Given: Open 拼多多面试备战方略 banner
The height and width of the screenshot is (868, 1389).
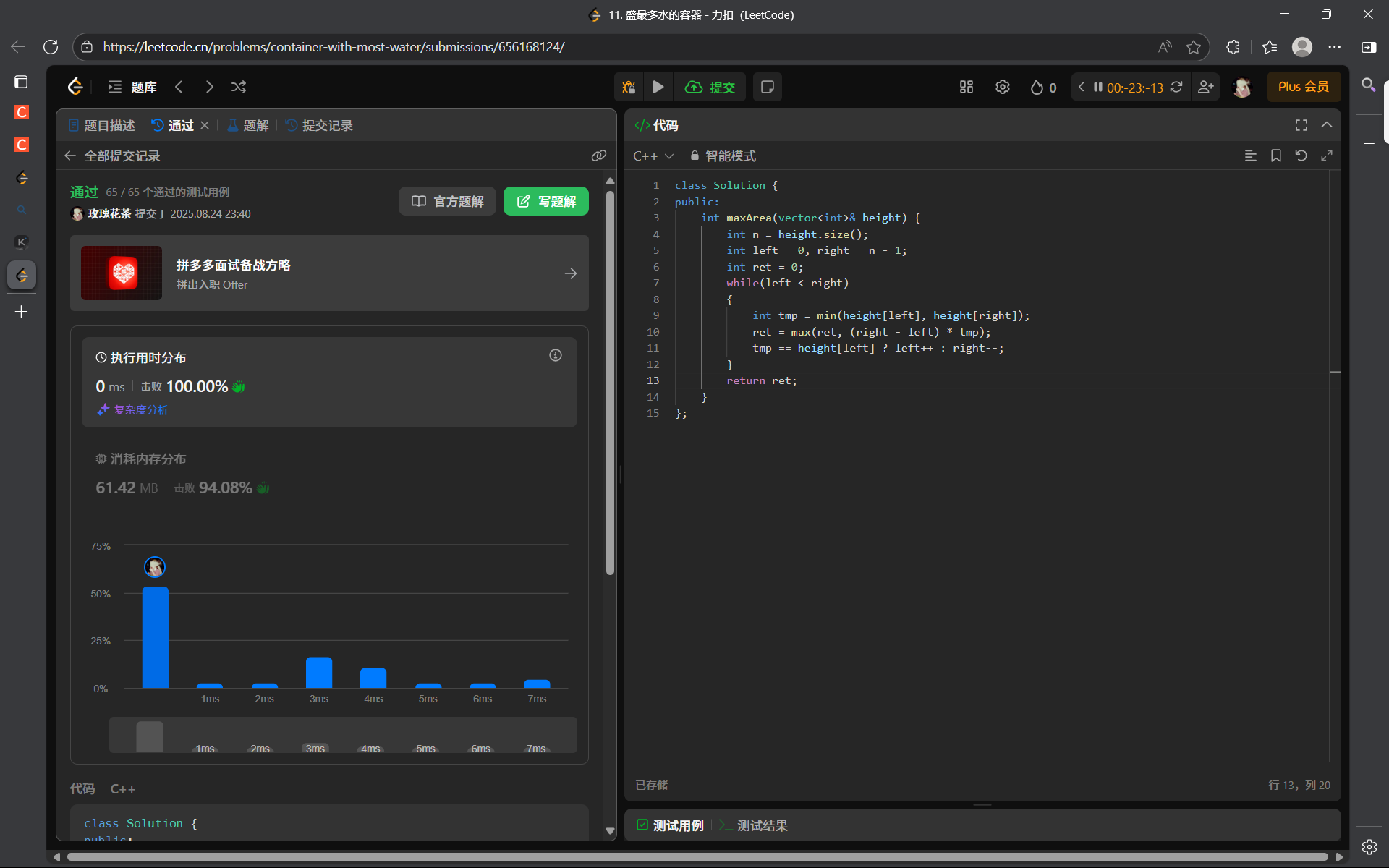Looking at the screenshot, I should [329, 273].
